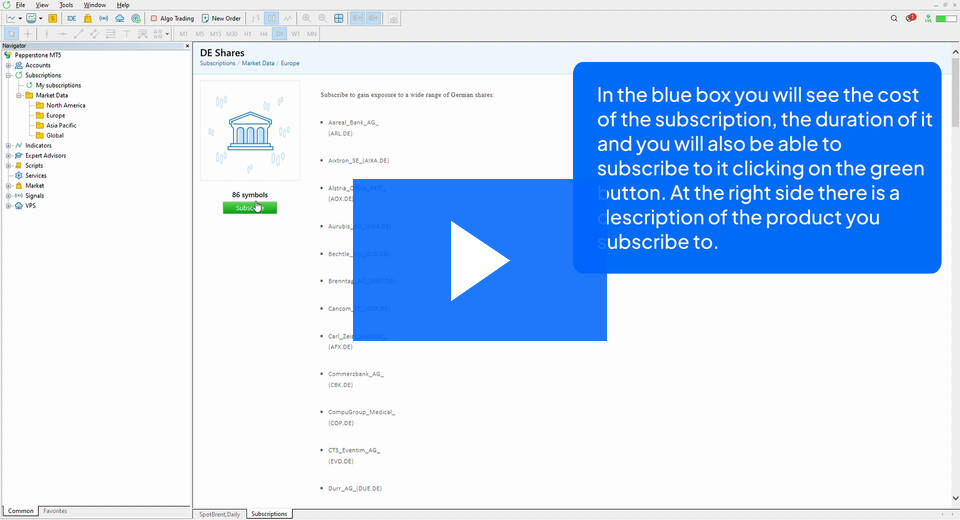Tile chart windows using grid icon
Viewport: 960px width, 520px height.
coord(339,18)
